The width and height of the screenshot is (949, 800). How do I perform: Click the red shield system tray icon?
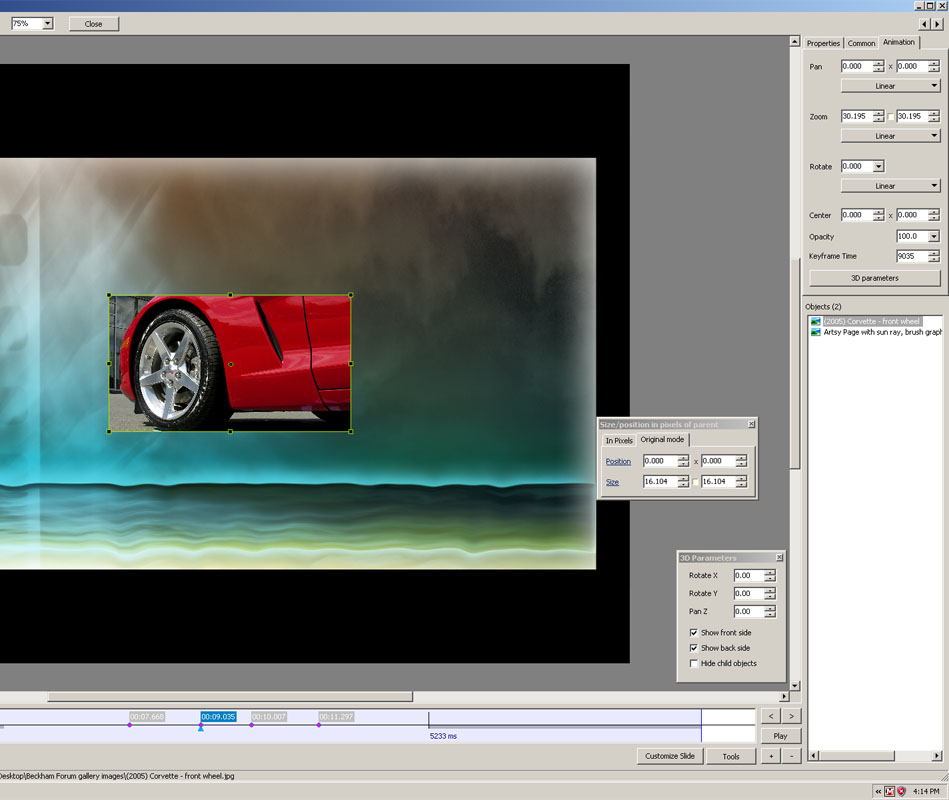coord(901,791)
